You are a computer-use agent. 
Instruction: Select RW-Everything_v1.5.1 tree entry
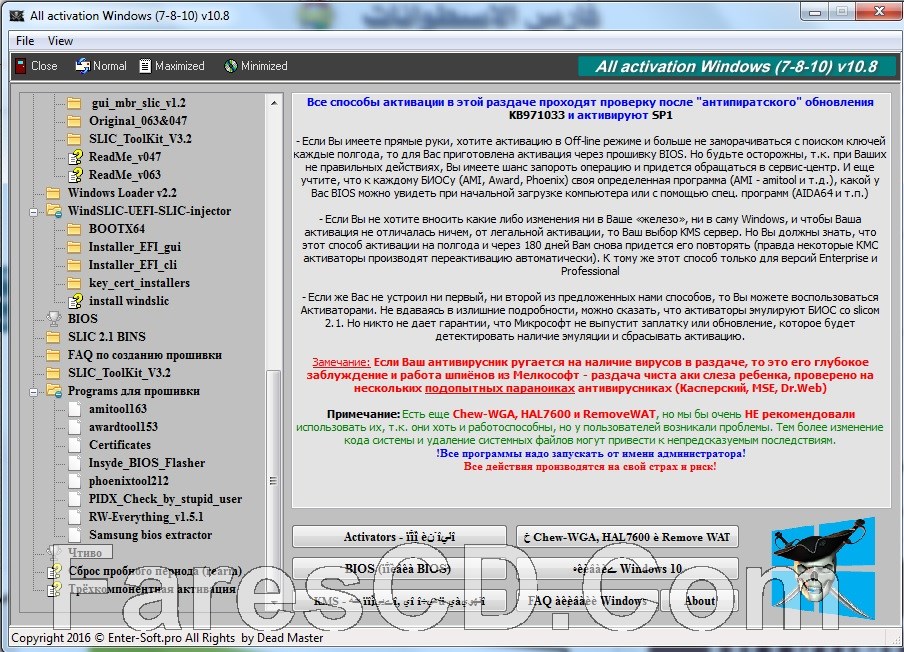146,517
